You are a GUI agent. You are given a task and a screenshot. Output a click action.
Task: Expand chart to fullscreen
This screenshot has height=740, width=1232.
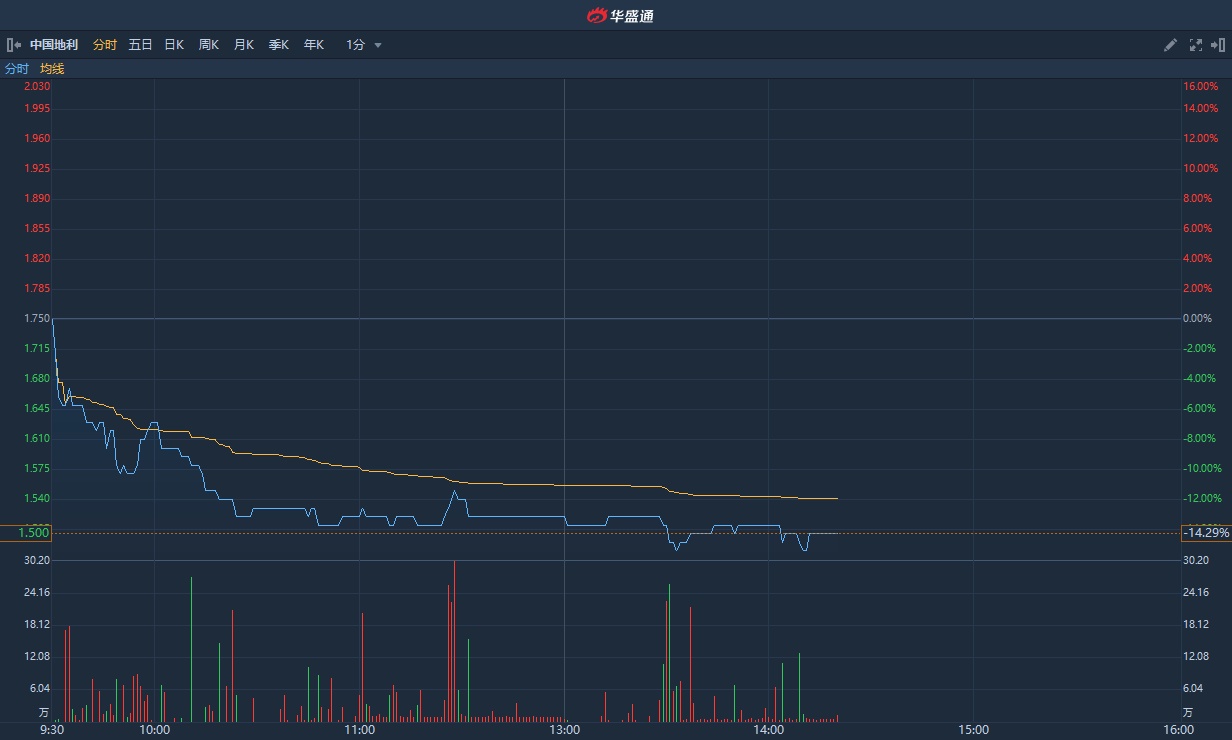click(x=1195, y=45)
